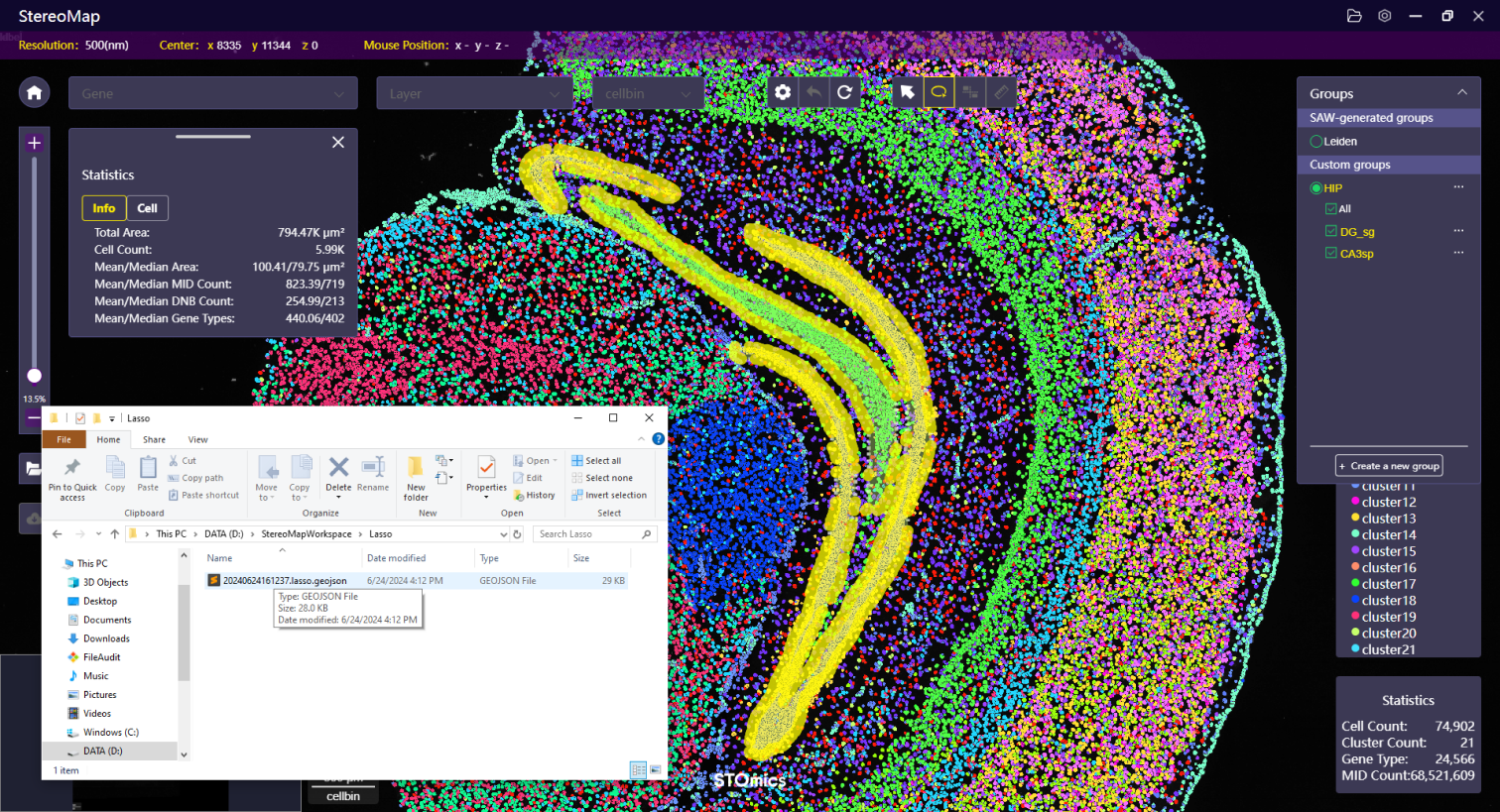Click the Search Lasso input field
1500x812 pixels.
coord(587,534)
